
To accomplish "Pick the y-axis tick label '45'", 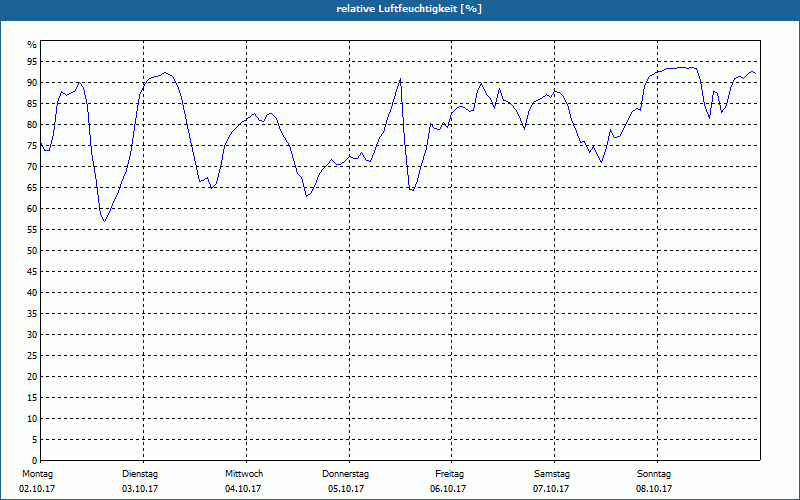I will (32, 271).
